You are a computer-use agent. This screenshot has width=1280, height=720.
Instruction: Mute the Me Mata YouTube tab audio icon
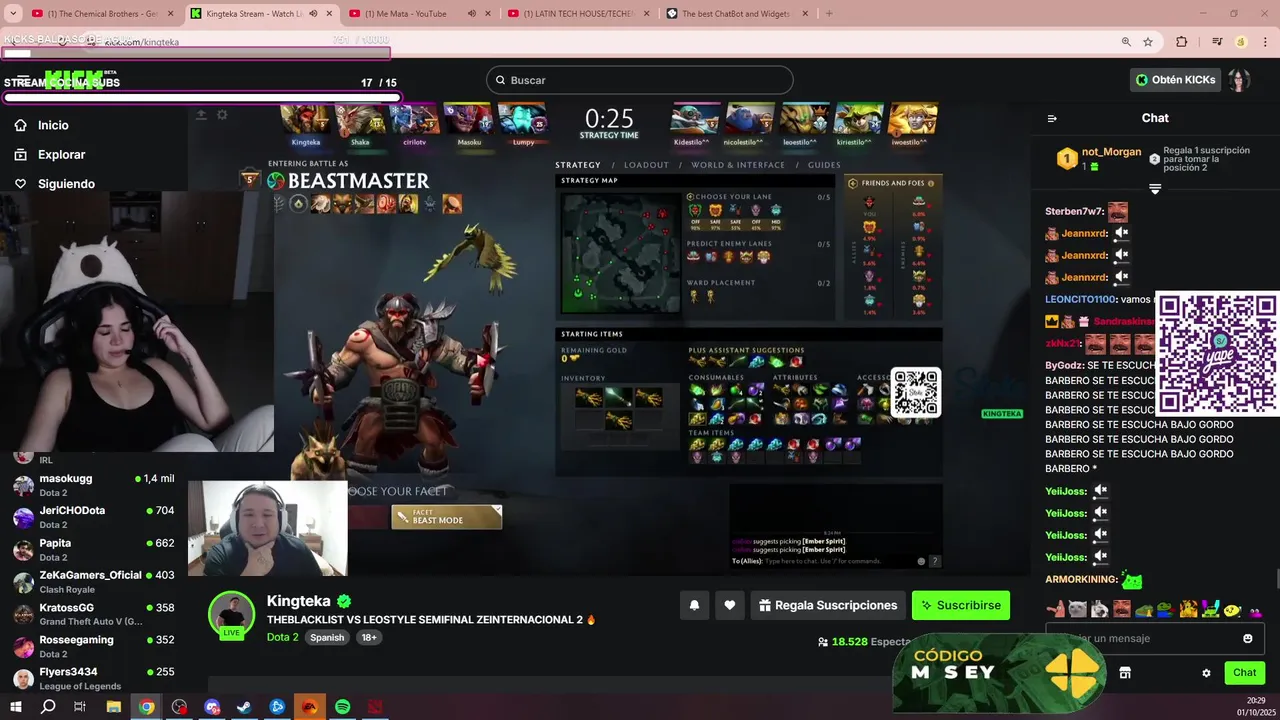point(471,14)
